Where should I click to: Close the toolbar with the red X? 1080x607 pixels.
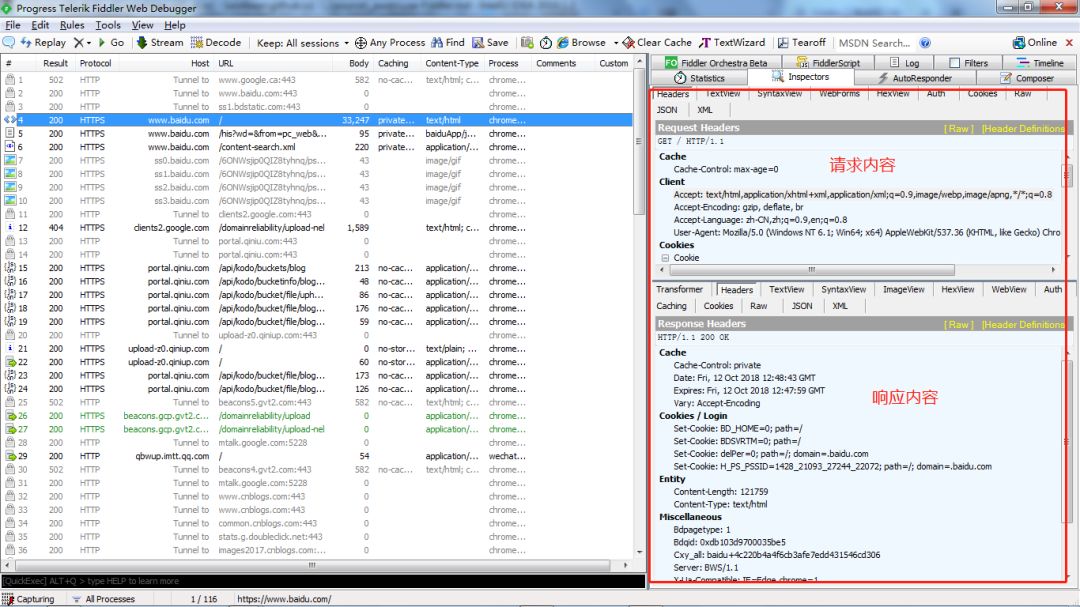click(1069, 43)
